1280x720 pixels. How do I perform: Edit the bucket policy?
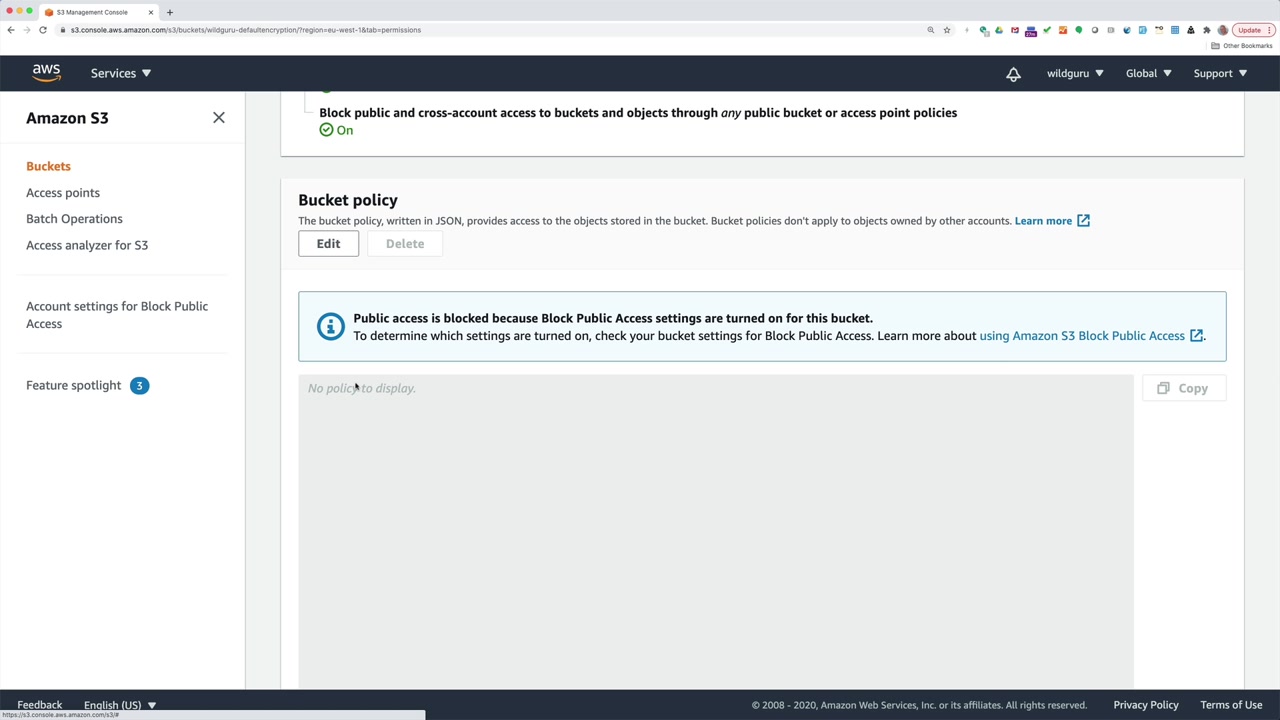(x=328, y=244)
